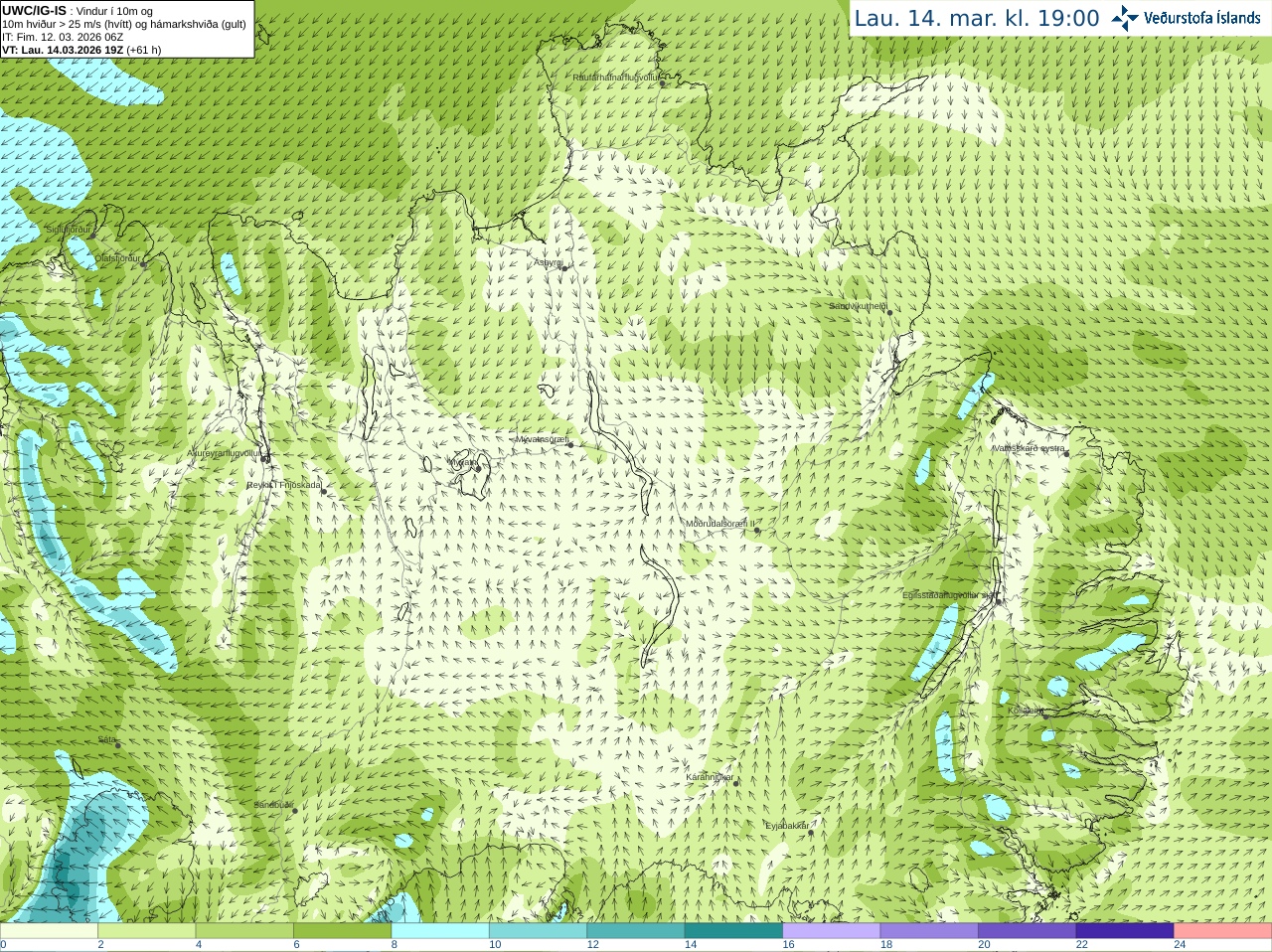The height and width of the screenshot is (952, 1272).
Task: Click the Vatnsskarð eystra station label
Action: pyautogui.click(x=1030, y=448)
